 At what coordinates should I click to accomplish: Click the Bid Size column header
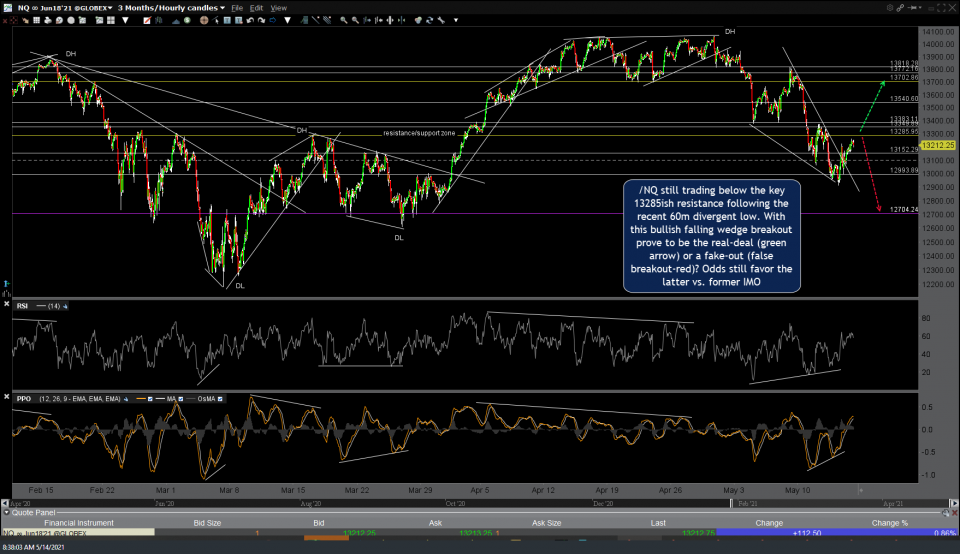coord(207,523)
